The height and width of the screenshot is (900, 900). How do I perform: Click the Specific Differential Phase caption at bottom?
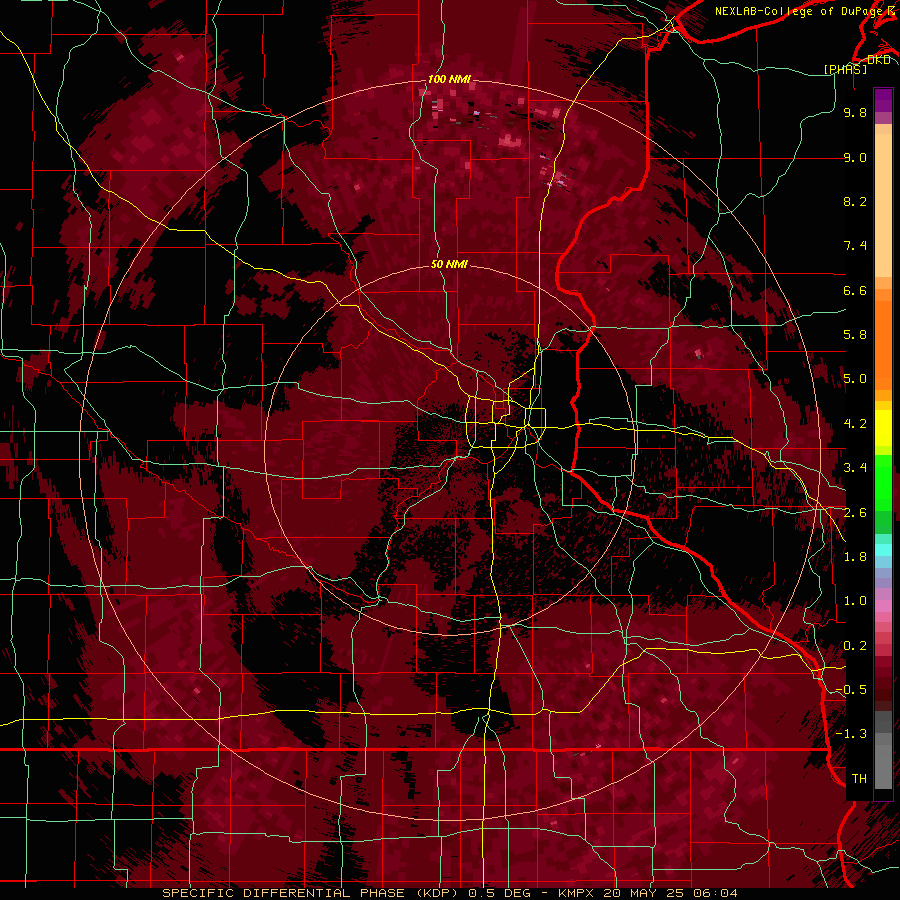tap(450, 893)
